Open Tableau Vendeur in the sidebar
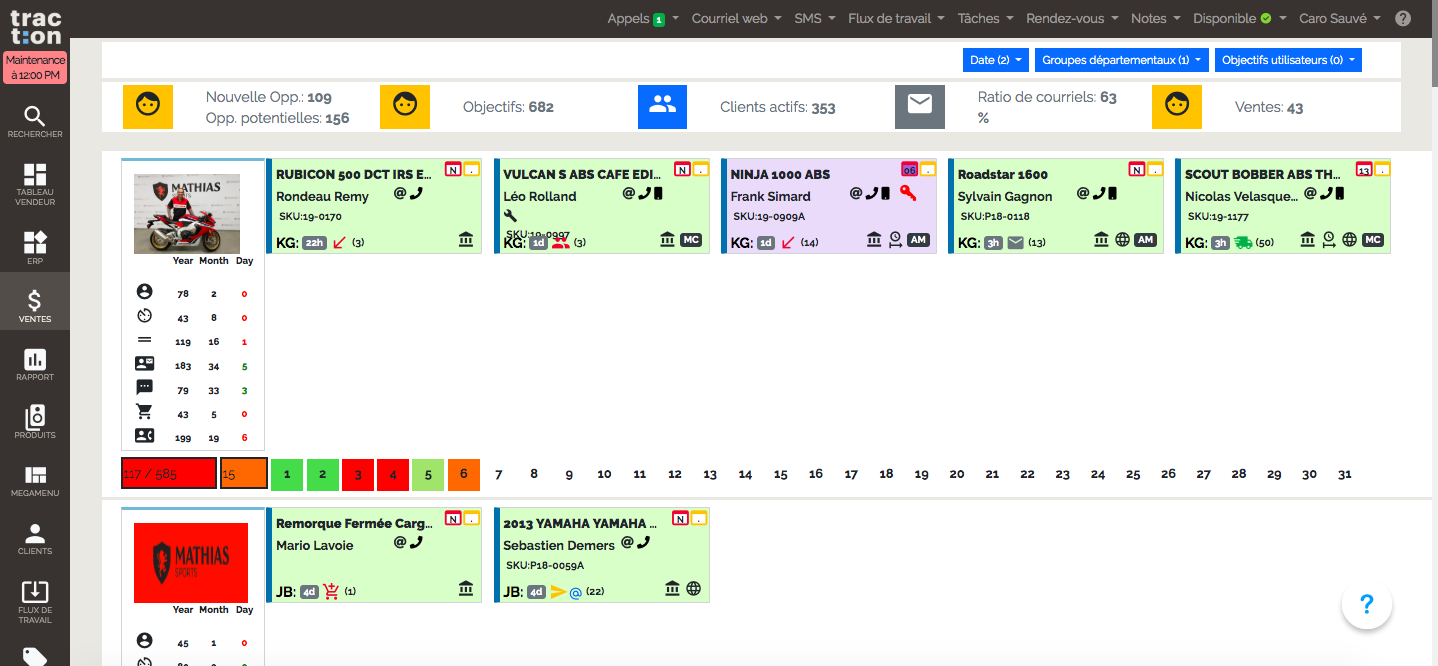Image resolution: width=1438 pixels, height=666 pixels. 35,184
